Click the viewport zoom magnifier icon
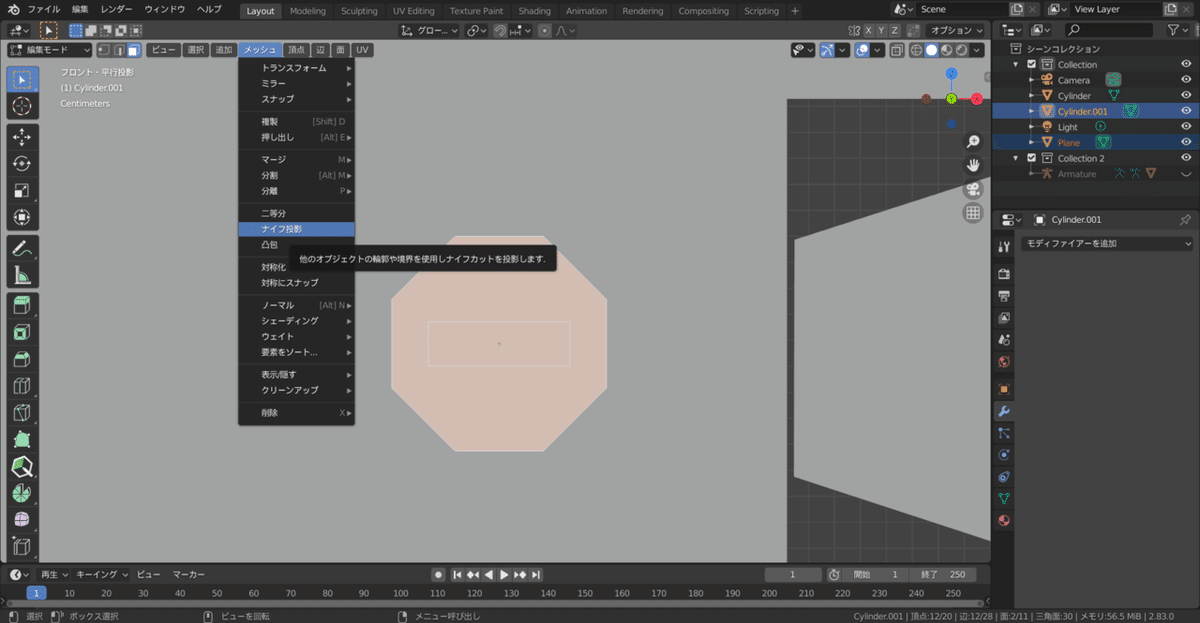The image size is (1200, 623). click(x=973, y=142)
